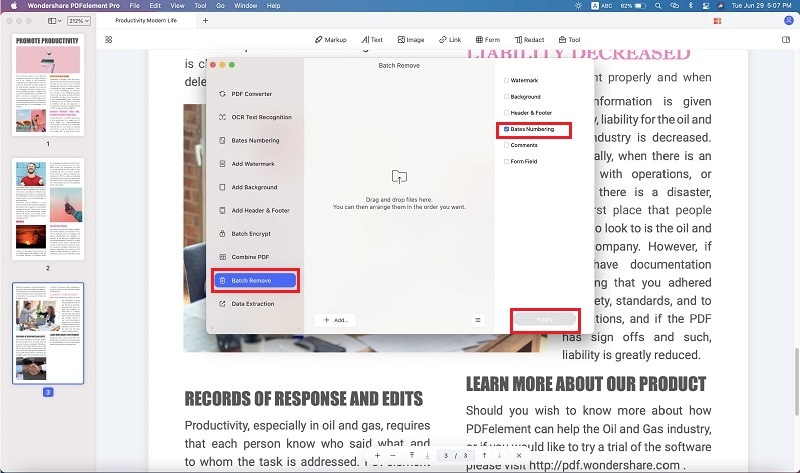Zoom in using the plus control
Screen dimensions: 800x473
click(x=377, y=455)
